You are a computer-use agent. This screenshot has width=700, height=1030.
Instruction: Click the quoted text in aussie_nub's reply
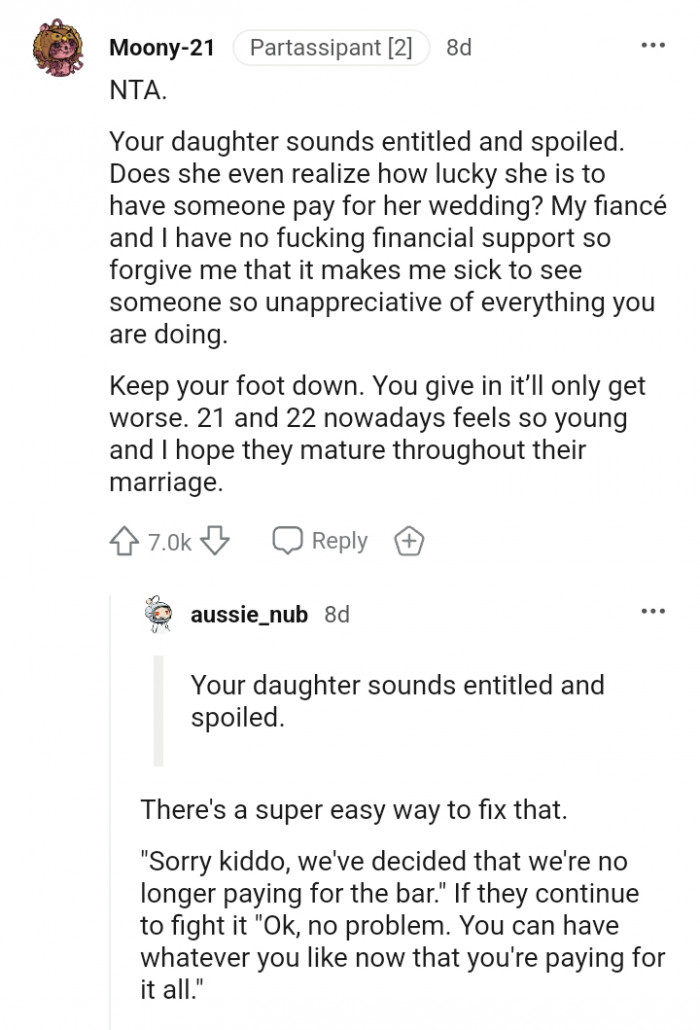point(396,701)
